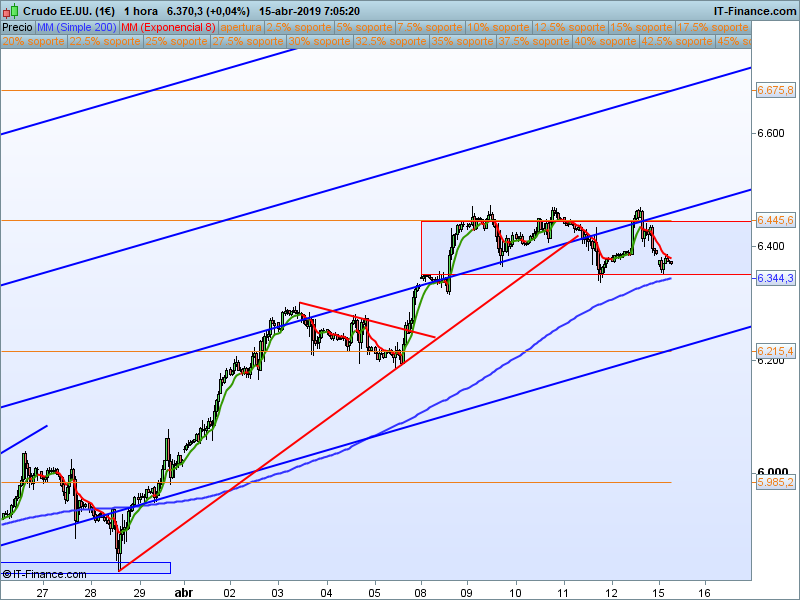Image resolution: width=800 pixels, height=600 pixels.
Task: Click the 15 date label on the time axis
Action: click(659, 593)
